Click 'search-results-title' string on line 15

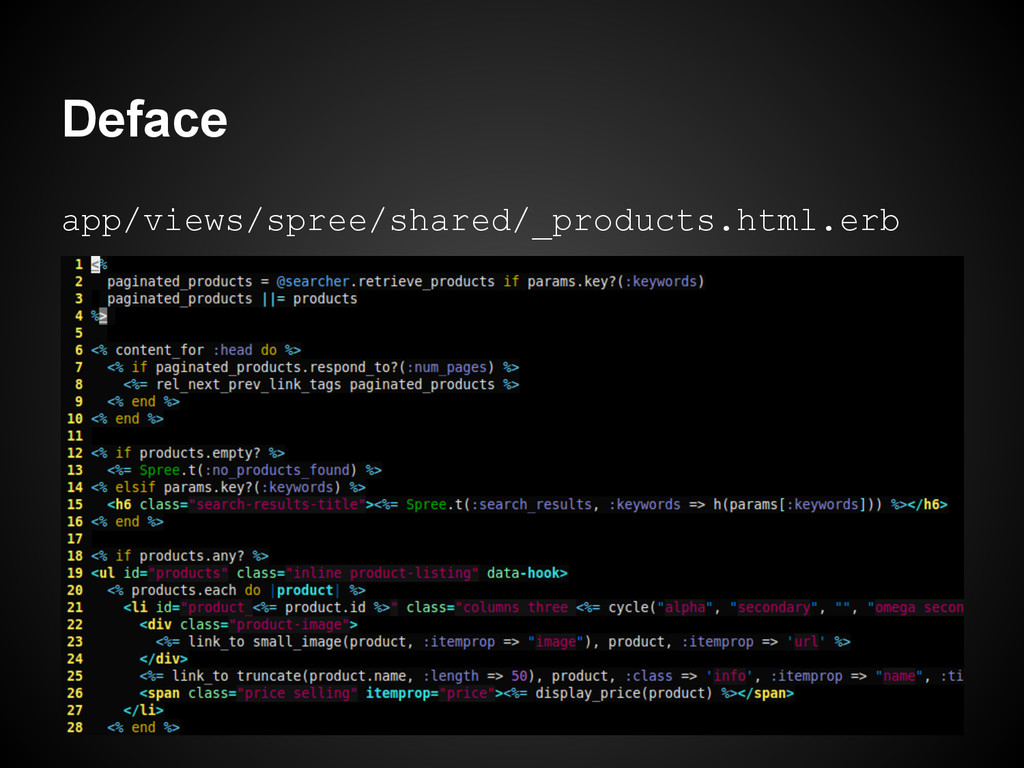(277, 504)
